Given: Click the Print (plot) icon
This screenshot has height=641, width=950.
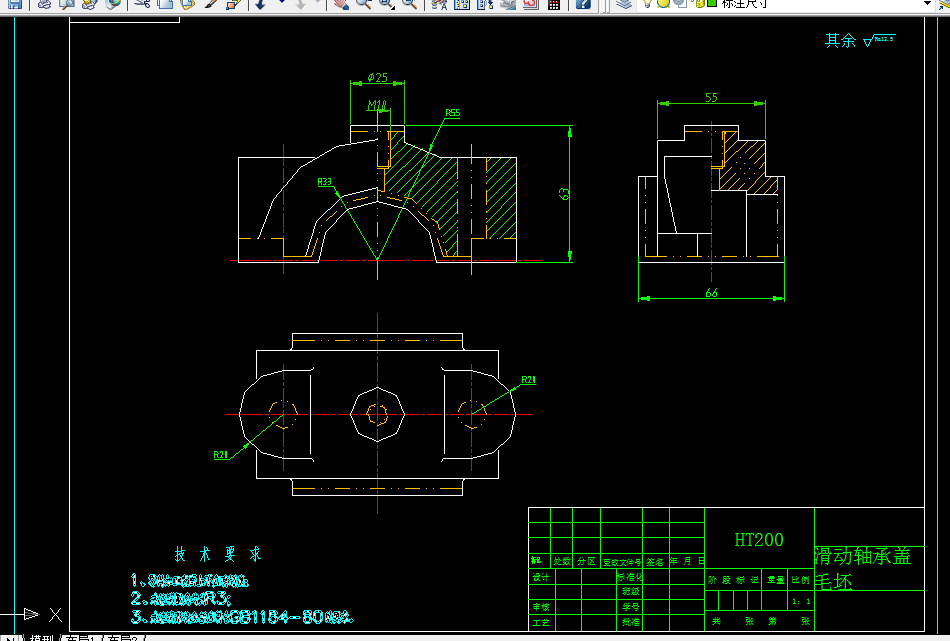Looking at the screenshot, I should 44,4.
